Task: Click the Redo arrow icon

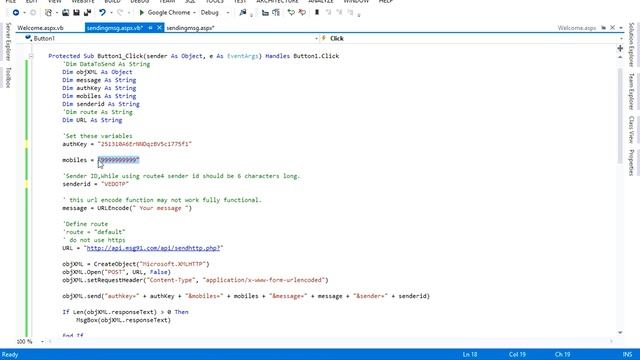Action: pos(120,13)
